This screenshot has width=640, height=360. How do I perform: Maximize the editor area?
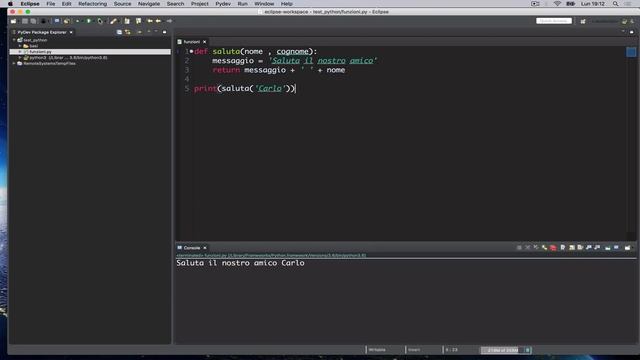pos(631,32)
